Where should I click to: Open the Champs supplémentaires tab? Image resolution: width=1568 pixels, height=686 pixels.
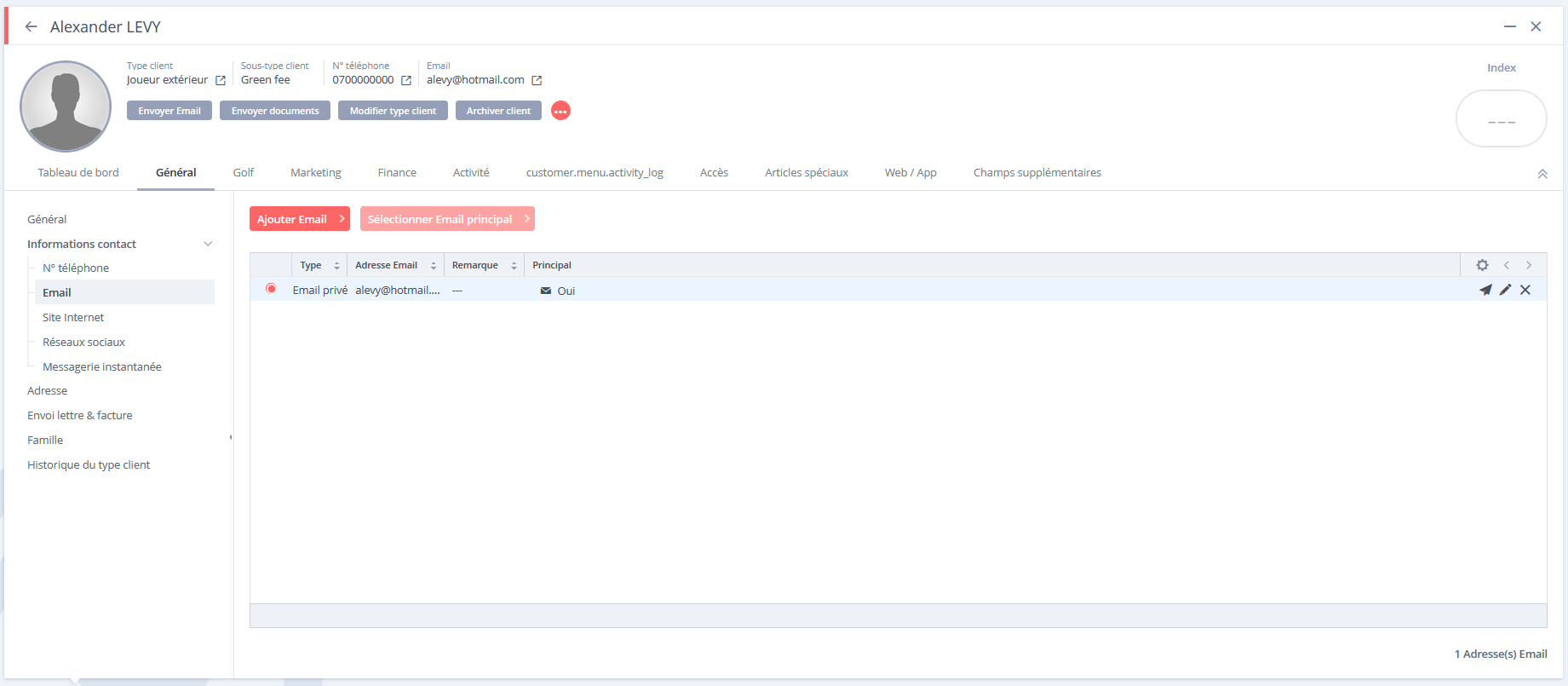[x=1037, y=172]
